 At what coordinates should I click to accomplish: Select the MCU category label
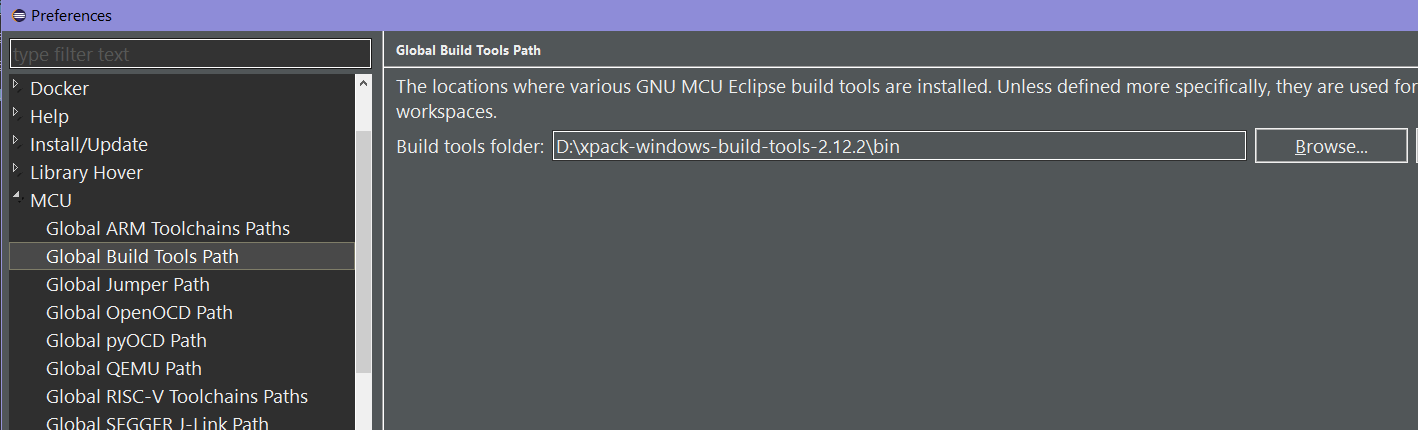(x=51, y=200)
